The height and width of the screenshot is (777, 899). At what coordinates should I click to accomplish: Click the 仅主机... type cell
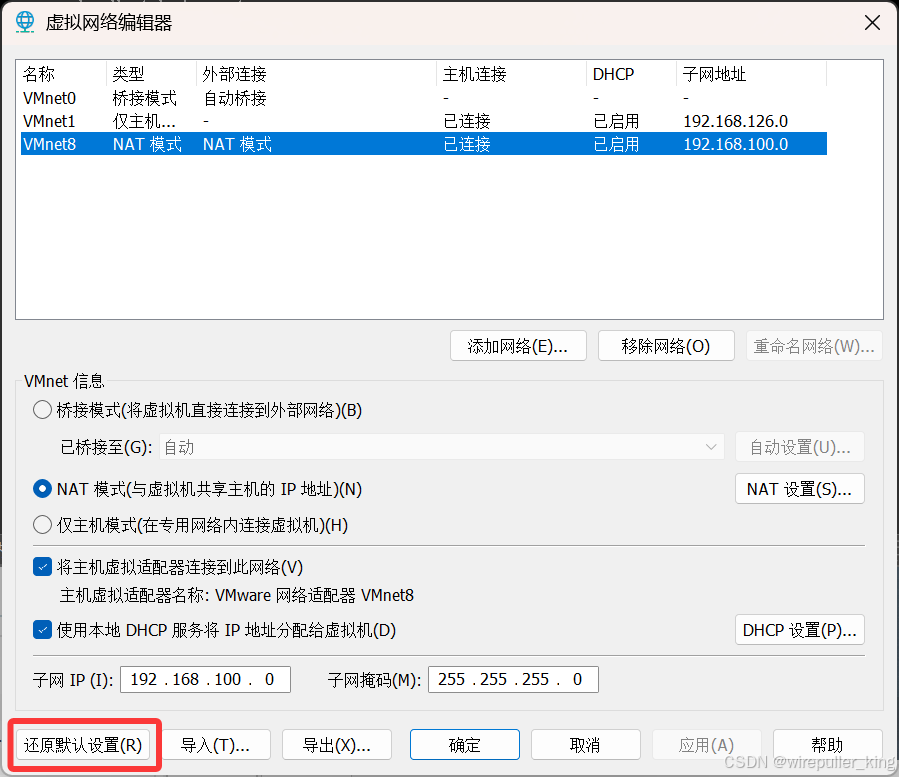click(144, 121)
